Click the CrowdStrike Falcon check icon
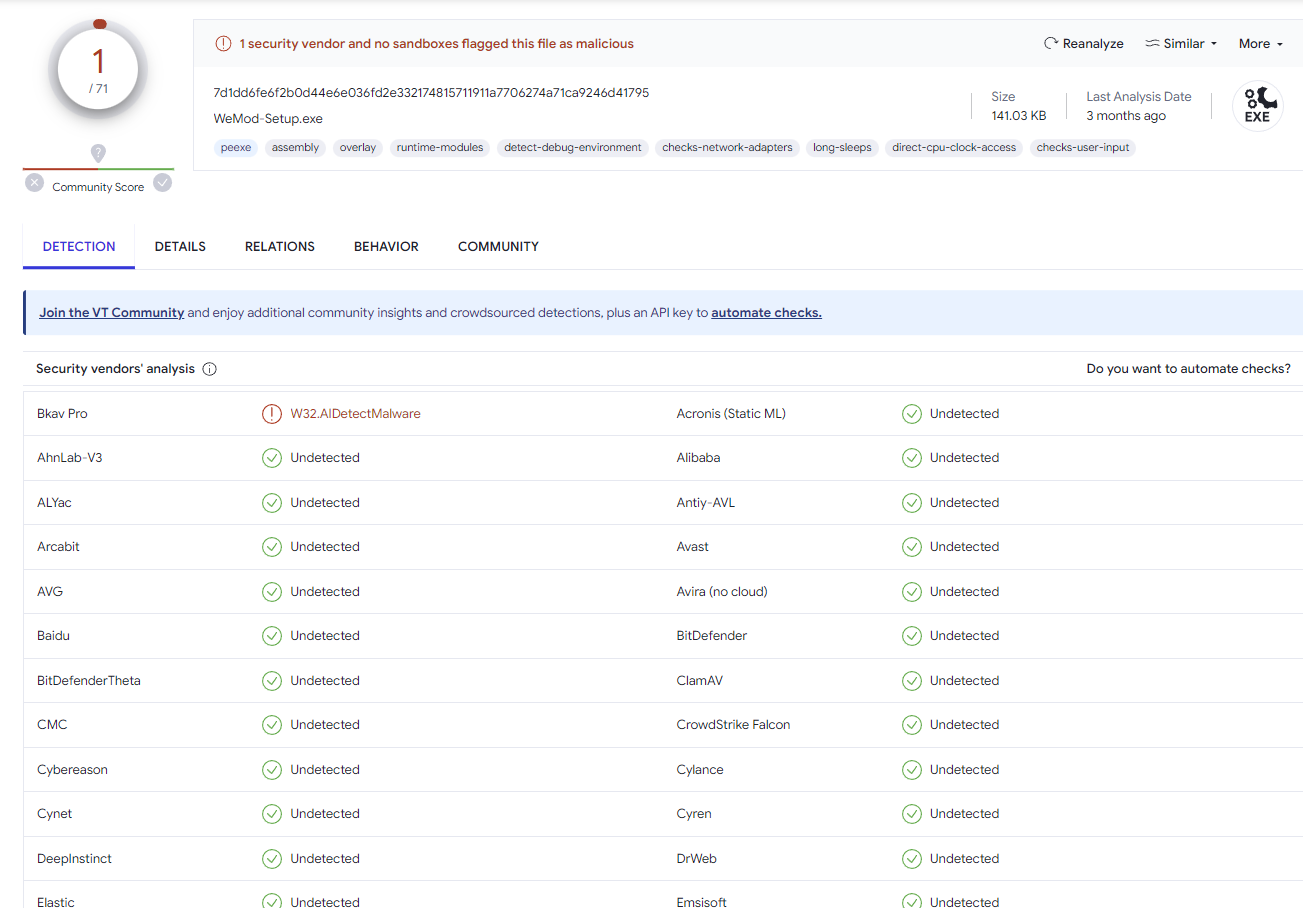The width and height of the screenshot is (1303, 908). click(911, 725)
